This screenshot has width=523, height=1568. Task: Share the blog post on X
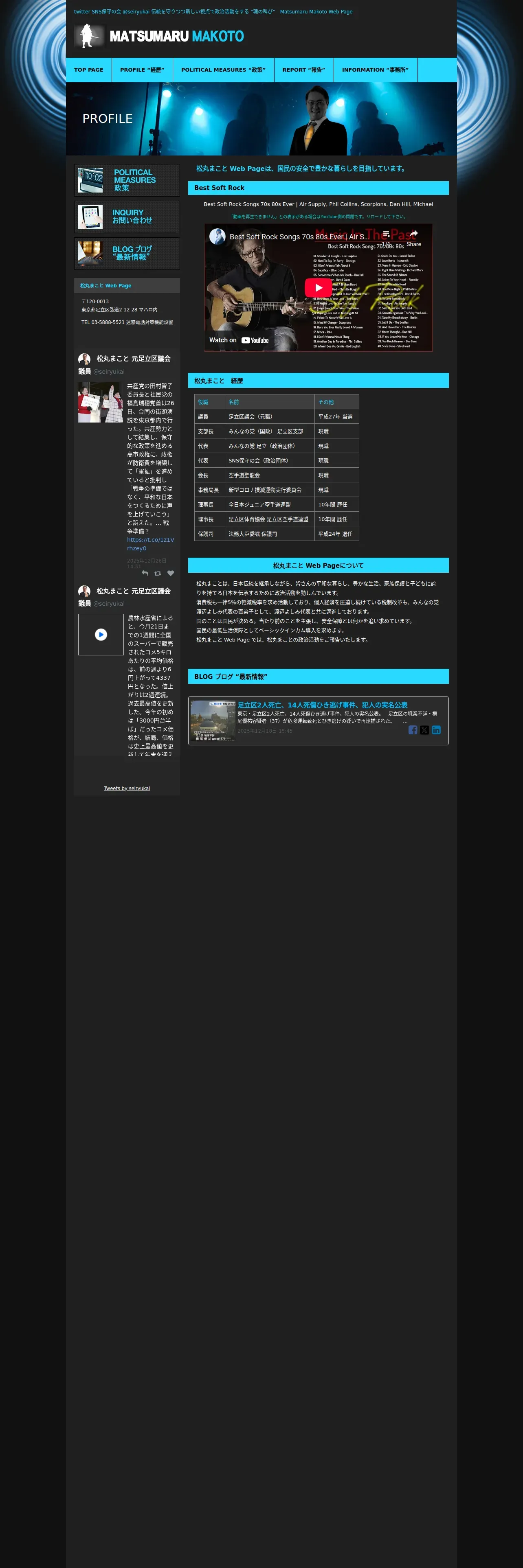[424, 730]
